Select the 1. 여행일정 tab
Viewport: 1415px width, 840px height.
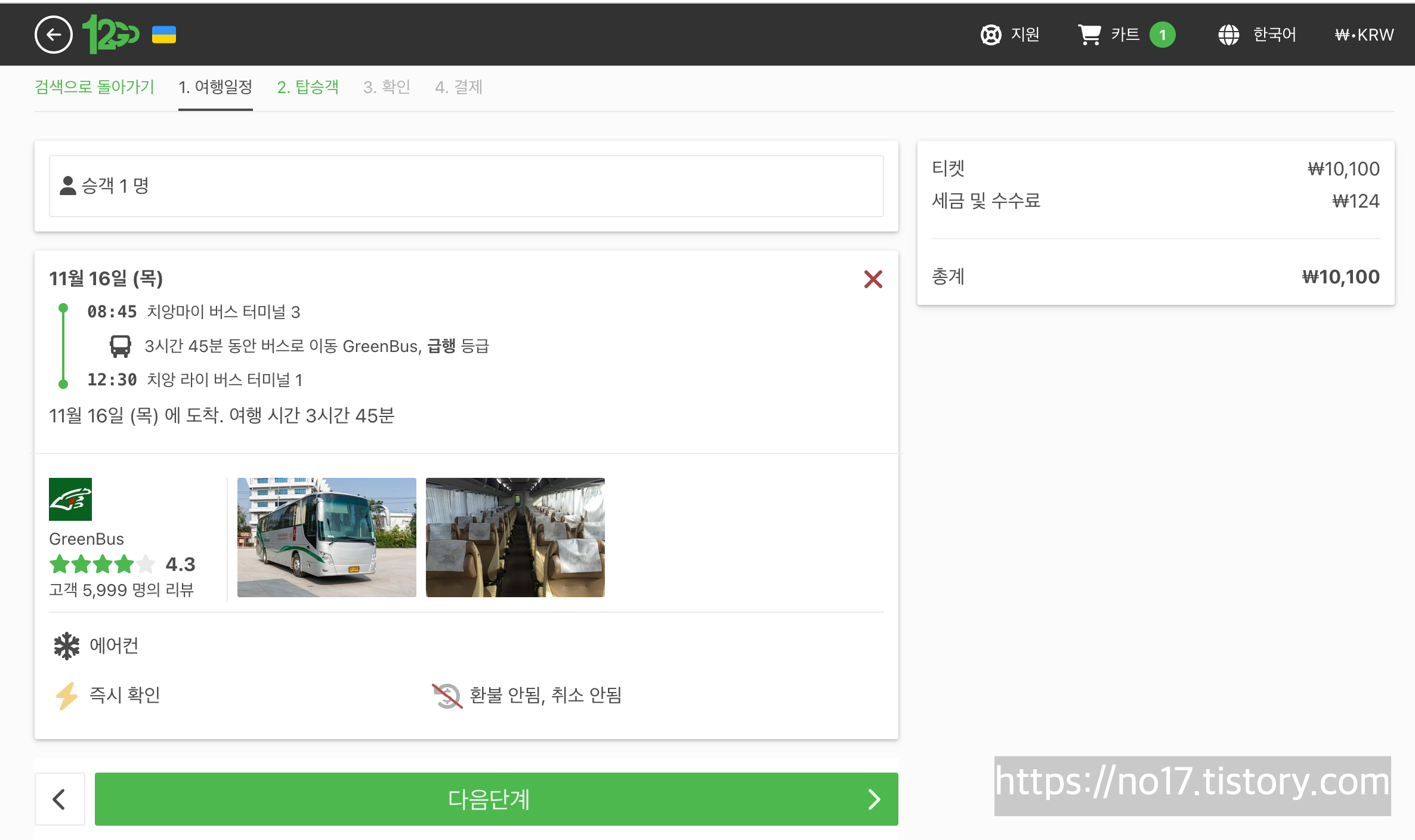click(215, 87)
